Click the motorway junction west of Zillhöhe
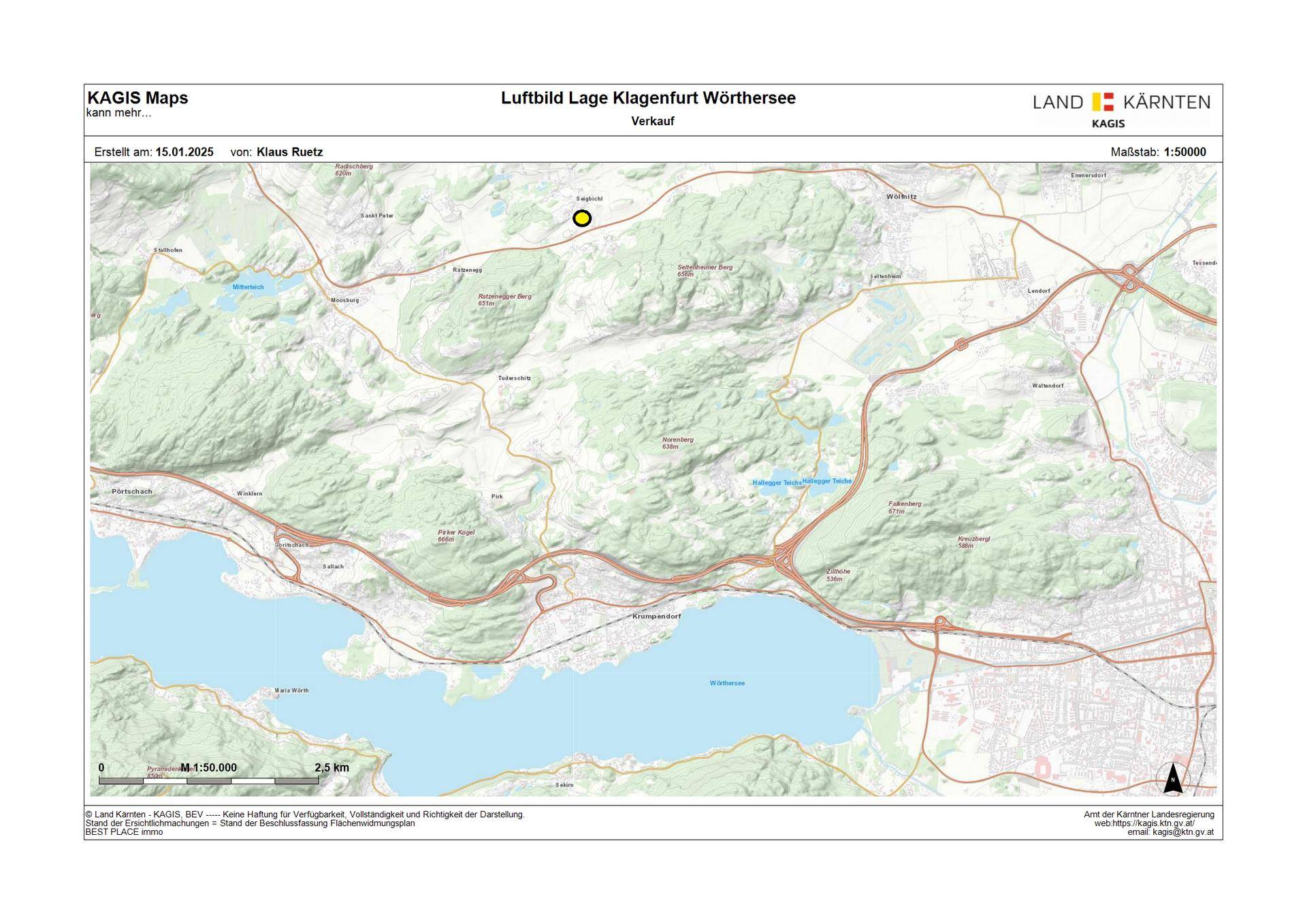Viewport: 1307px width, 924px height. 781,561
